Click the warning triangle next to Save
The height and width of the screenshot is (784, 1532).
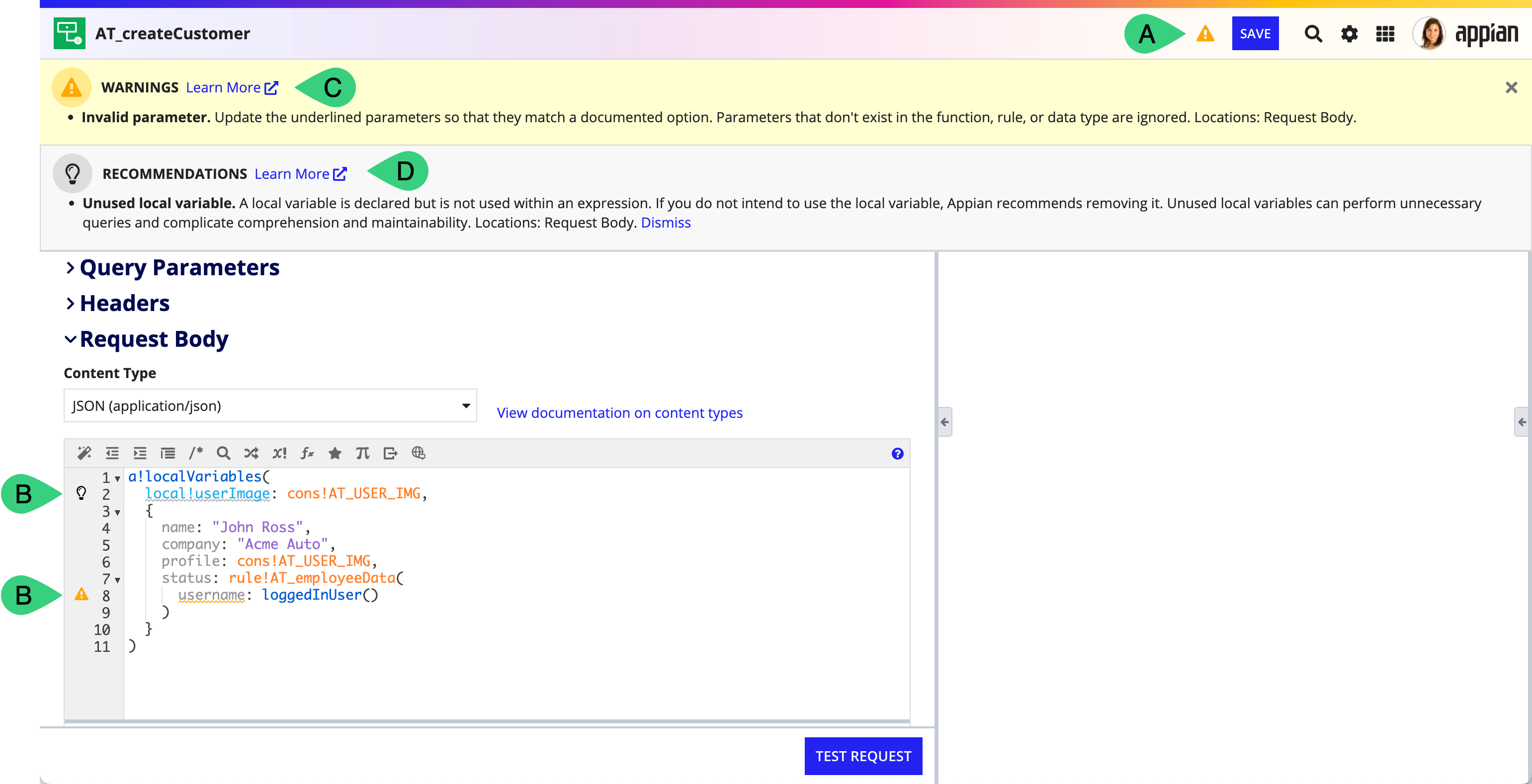point(1205,34)
